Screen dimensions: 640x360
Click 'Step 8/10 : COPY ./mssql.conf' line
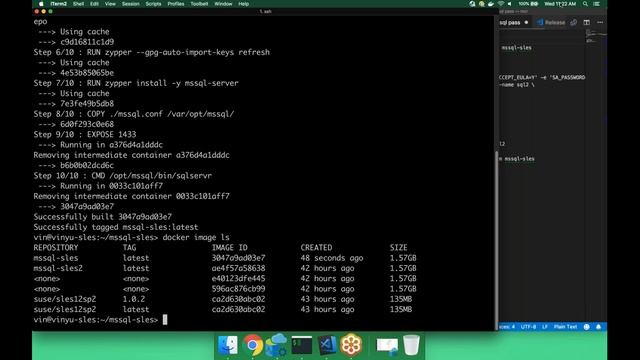[x=134, y=114]
